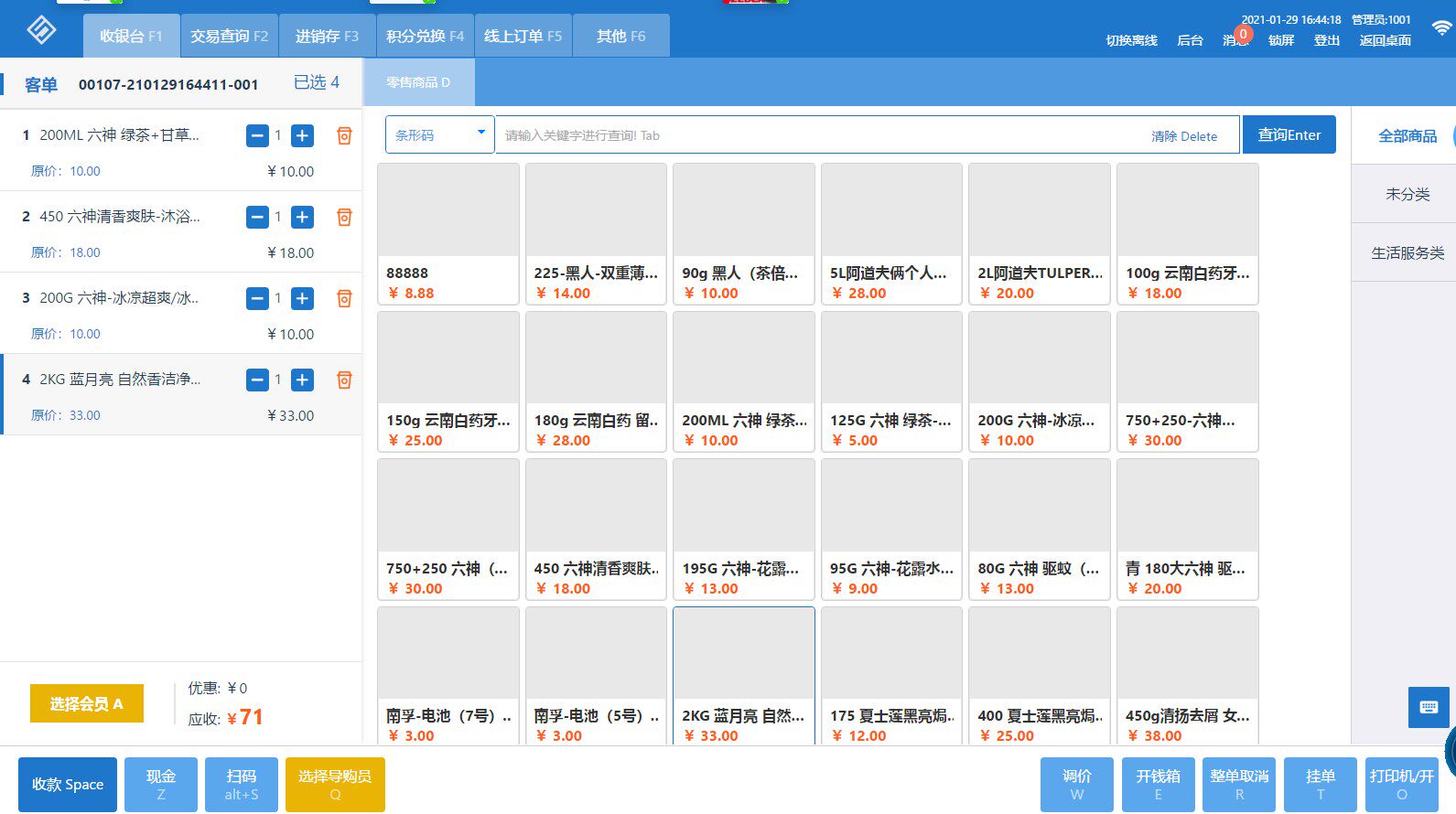Check the WiFi signal icon
The width and height of the screenshot is (1456, 814).
coord(1442,28)
